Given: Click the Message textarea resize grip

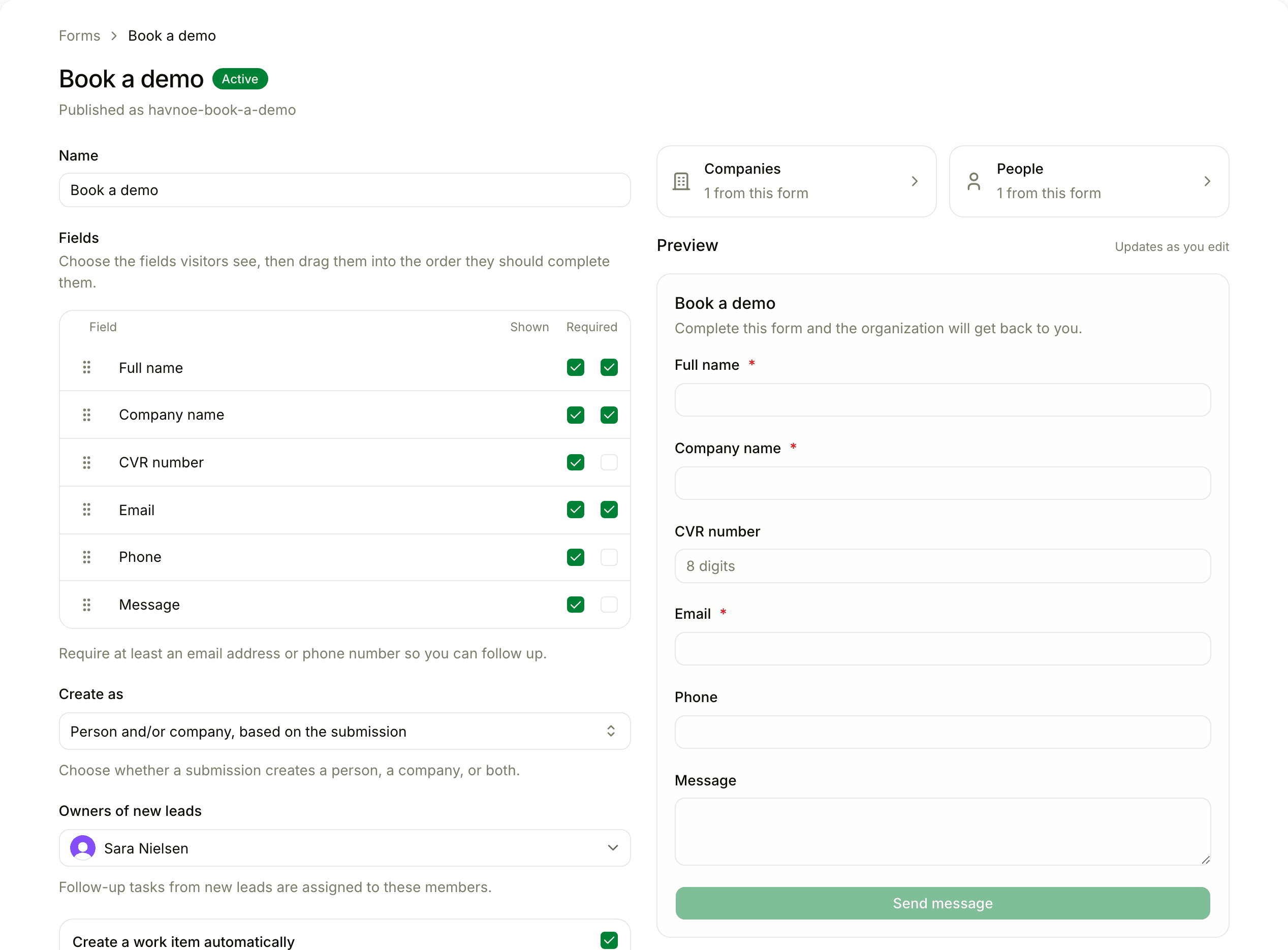Looking at the screenshot, I should click(1205, 860).
